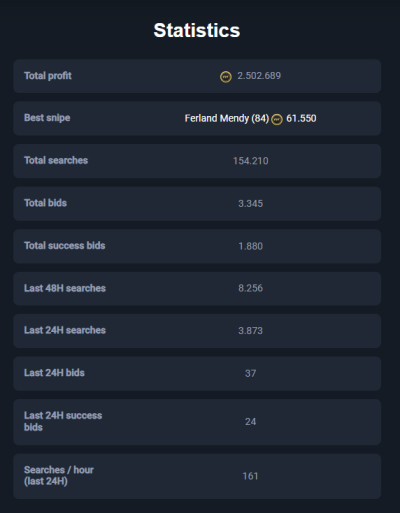Select the Last 48H searches label
The image size is (400, 513).
[x=65, y=288]
